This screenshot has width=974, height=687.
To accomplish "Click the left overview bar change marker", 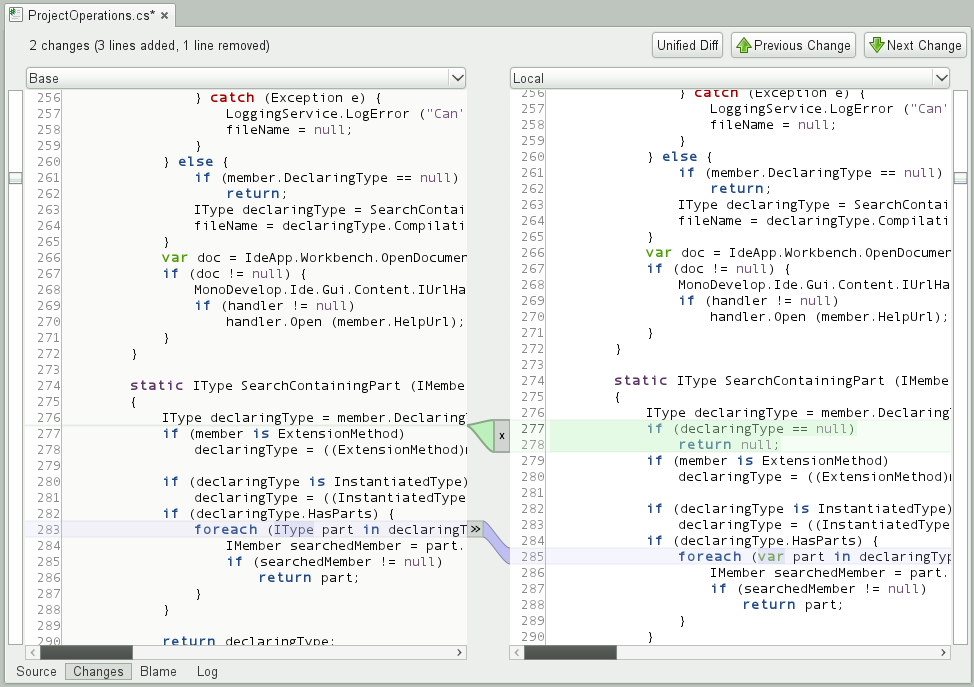I will click(x=15, y=178).
